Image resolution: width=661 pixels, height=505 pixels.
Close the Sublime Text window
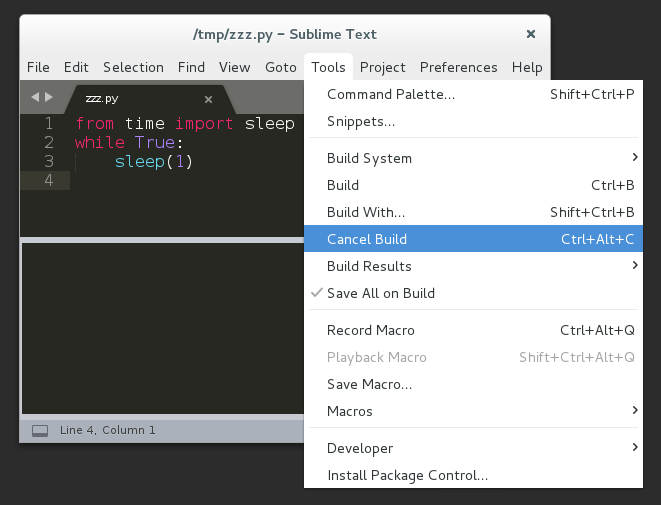pos(530,34)
